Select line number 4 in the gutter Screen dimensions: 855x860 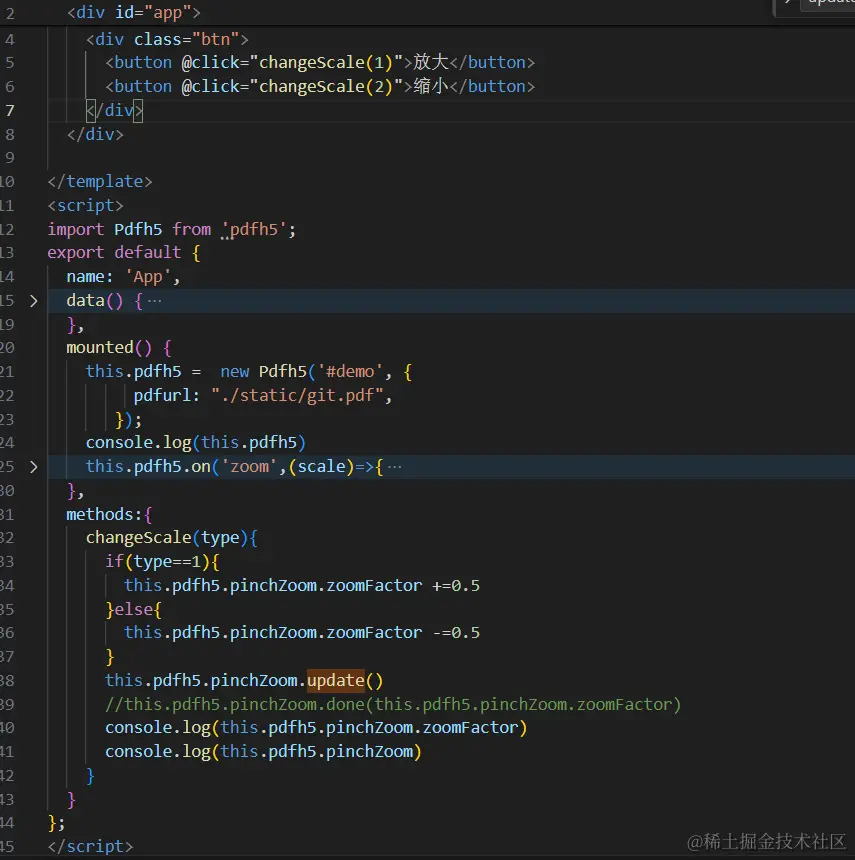click(10, 39)
